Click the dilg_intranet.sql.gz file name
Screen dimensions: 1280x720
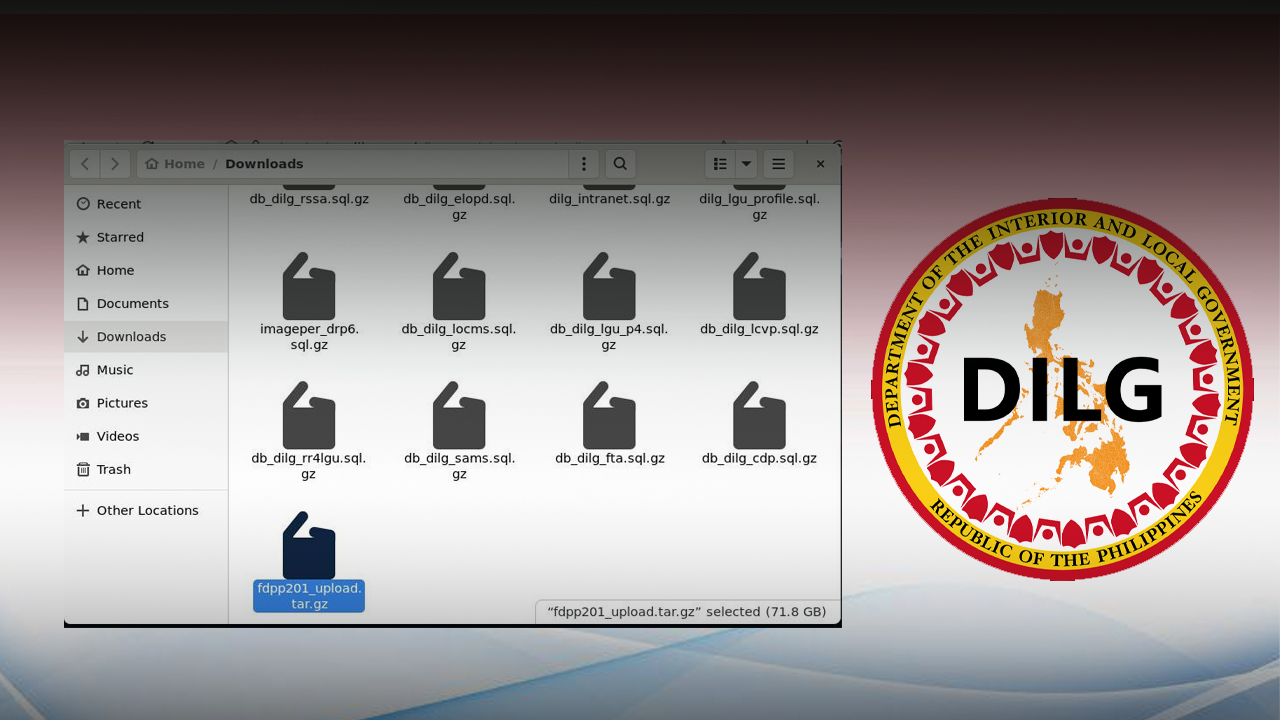[609, 199]
